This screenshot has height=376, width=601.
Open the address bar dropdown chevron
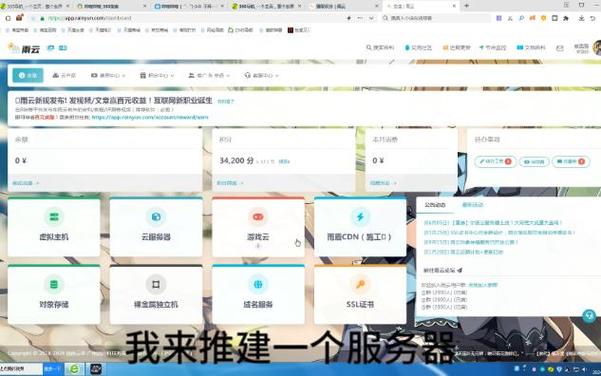[371, 18]
